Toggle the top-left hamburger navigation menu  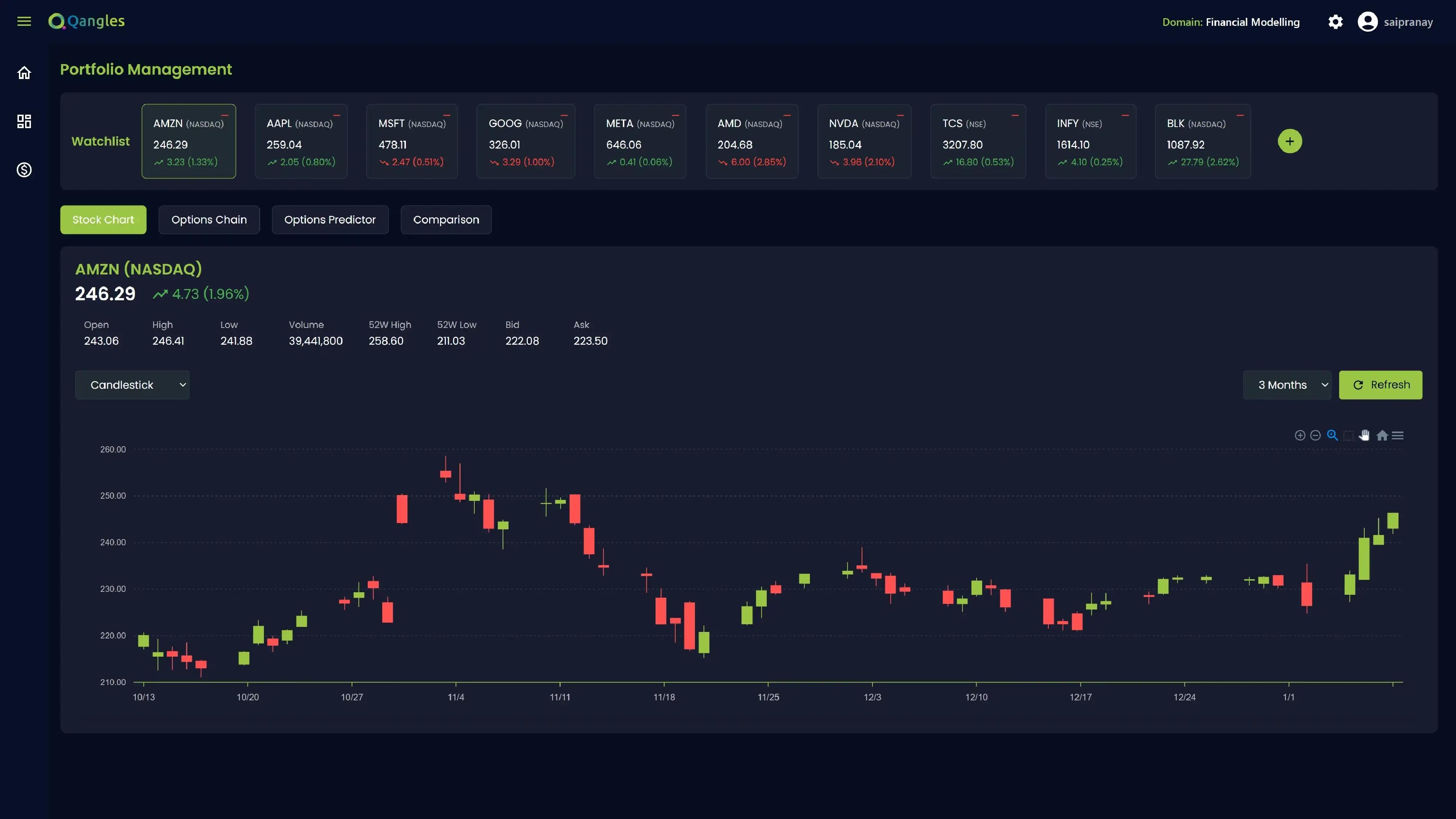click(24, 21)
